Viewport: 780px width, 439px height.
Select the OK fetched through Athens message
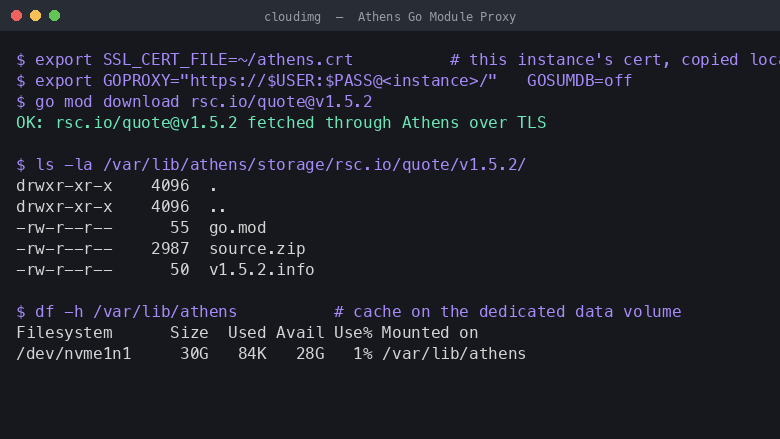click(281, 123)
